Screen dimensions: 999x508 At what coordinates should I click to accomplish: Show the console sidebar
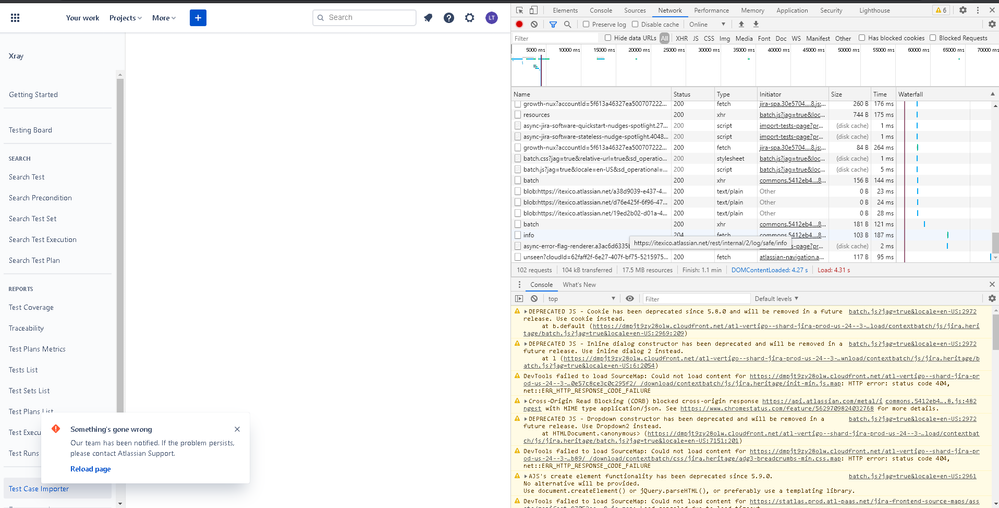coord(519,298)
